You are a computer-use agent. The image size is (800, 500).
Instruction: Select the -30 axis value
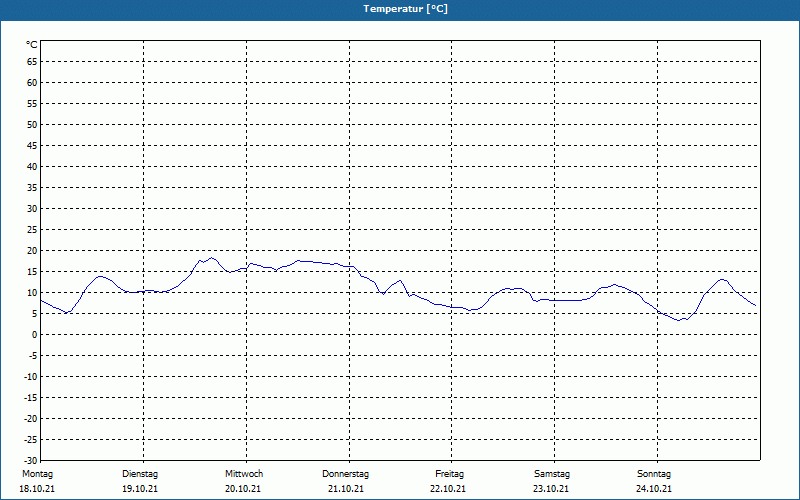(x=31, y=460)
